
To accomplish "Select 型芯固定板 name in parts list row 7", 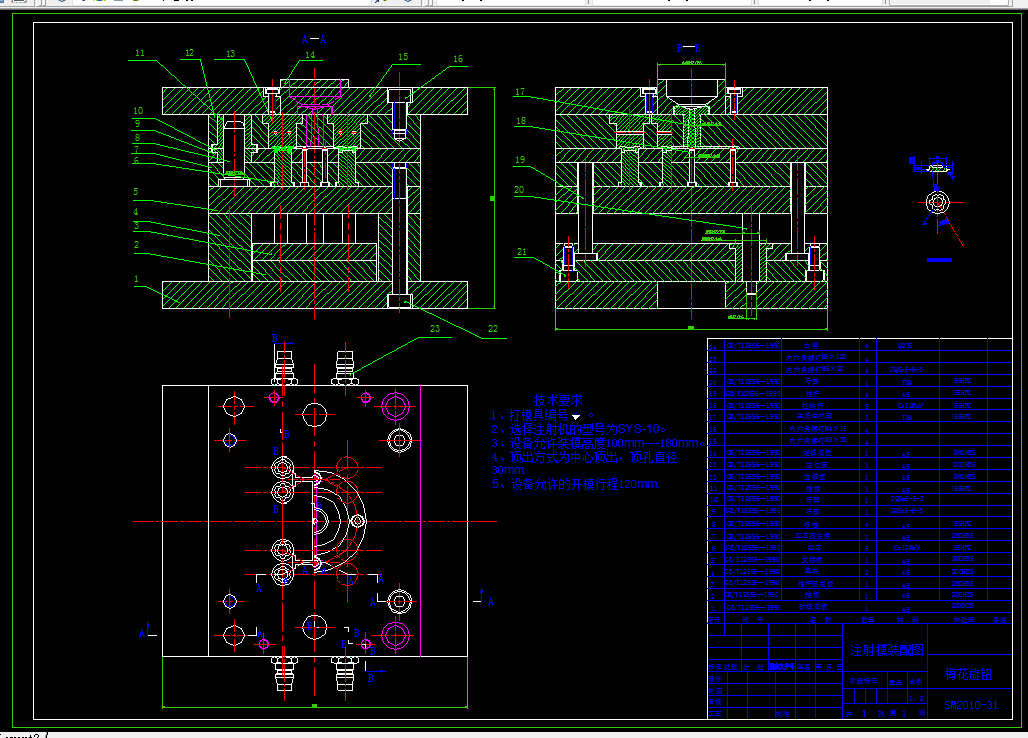I will tap(812, 536).
